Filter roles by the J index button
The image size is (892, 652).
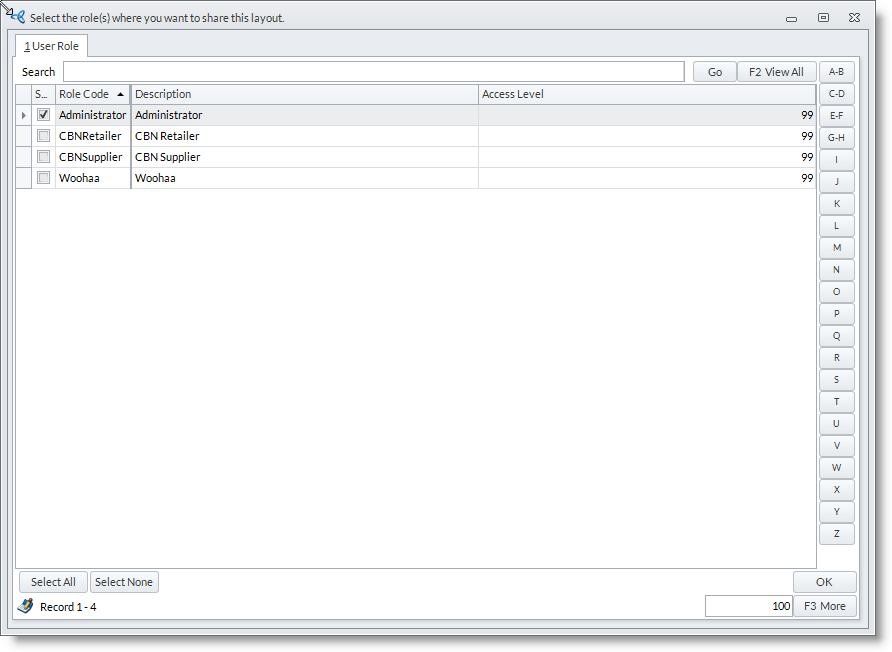tap(836, 181)
